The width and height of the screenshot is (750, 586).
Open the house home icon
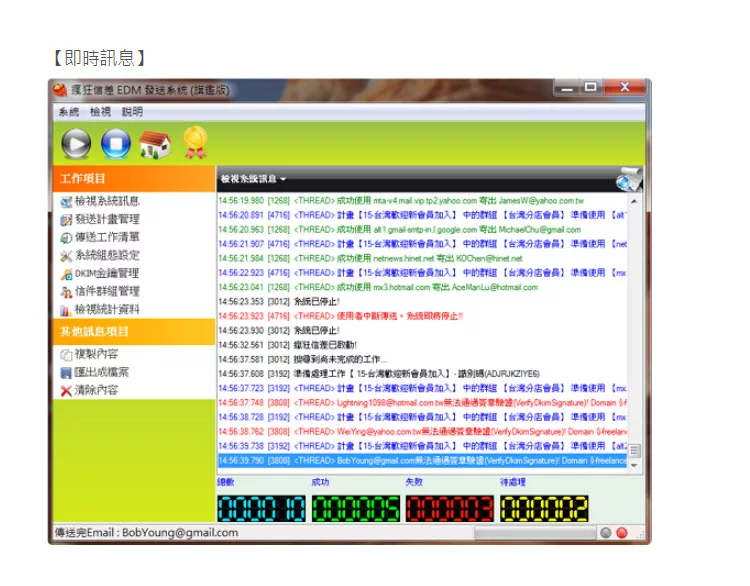click(x=154, y=144)
